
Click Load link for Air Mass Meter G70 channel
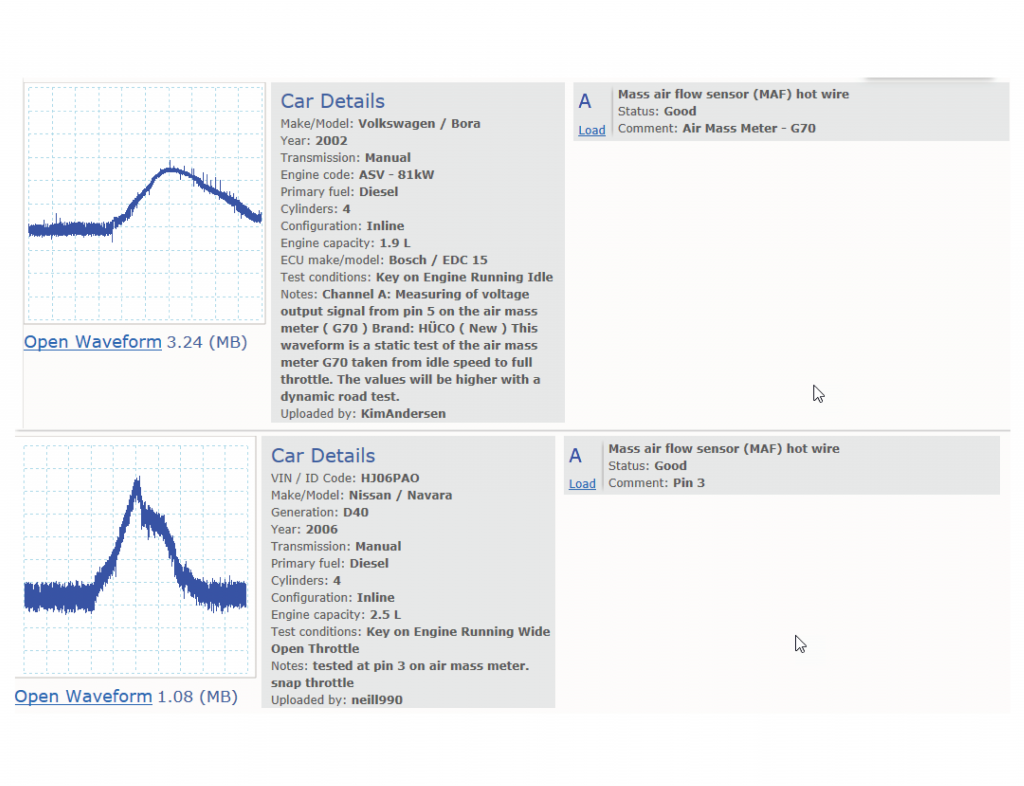pyautogui.click(x=592, y=130)
